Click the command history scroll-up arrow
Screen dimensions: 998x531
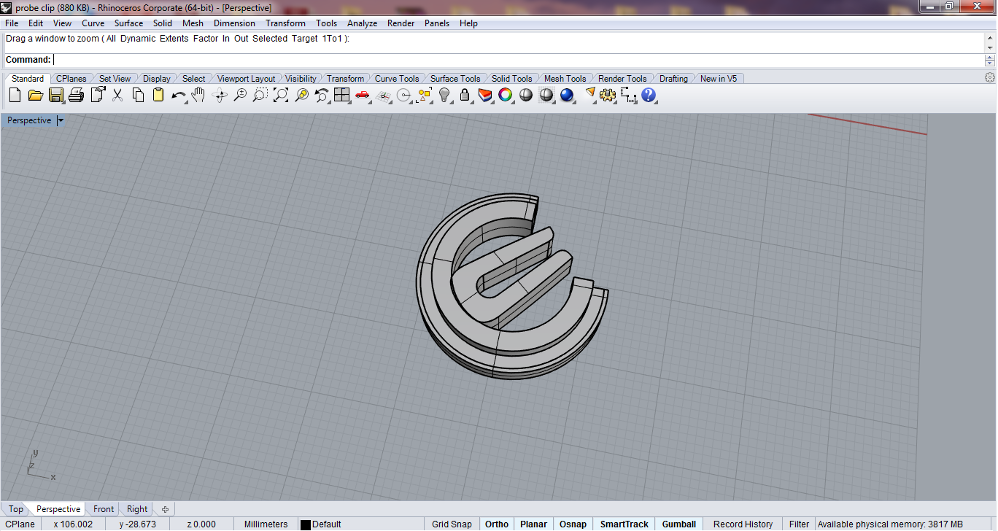[x=990, y=38]
